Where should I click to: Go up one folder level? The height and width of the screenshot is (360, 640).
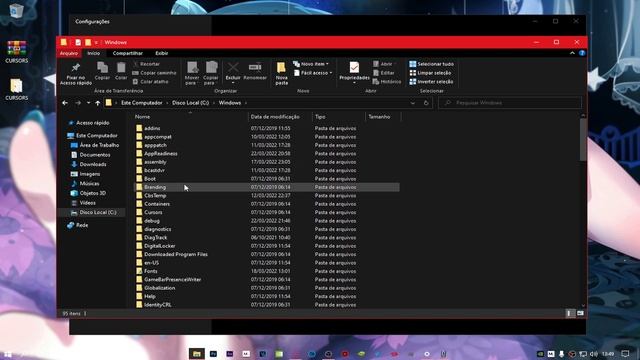(x=98, y=103)
